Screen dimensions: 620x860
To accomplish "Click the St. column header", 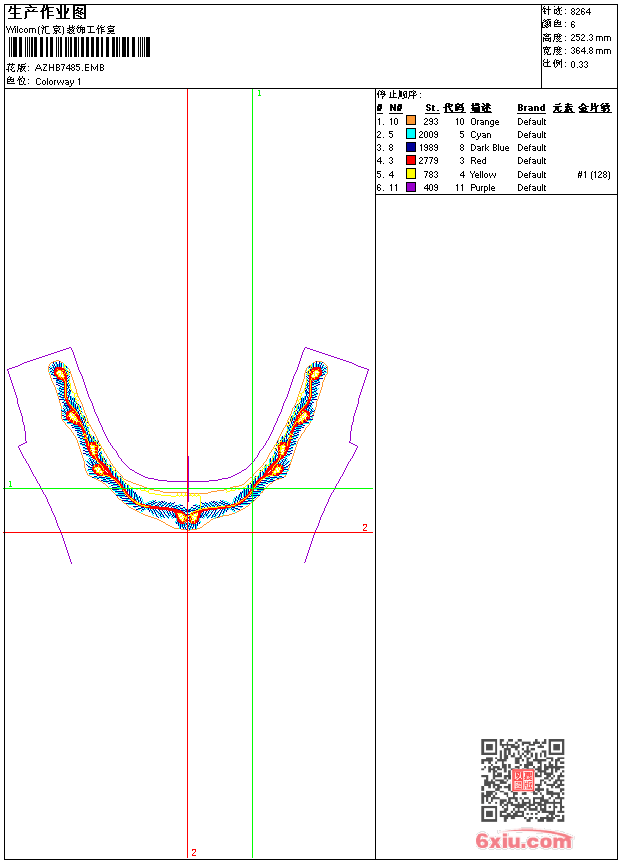I will (431, 108).
